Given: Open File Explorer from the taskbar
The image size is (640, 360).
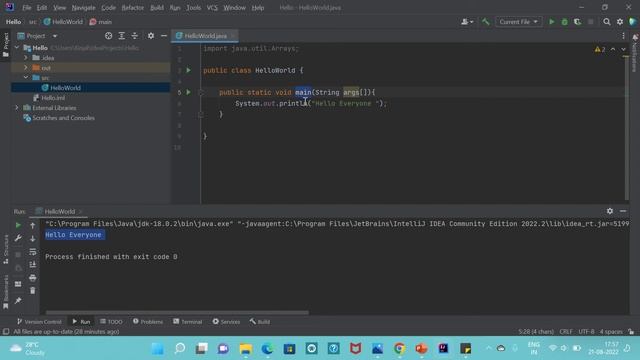Looking at the screenshot, I should pyautogui.click(x=245, y=349).
